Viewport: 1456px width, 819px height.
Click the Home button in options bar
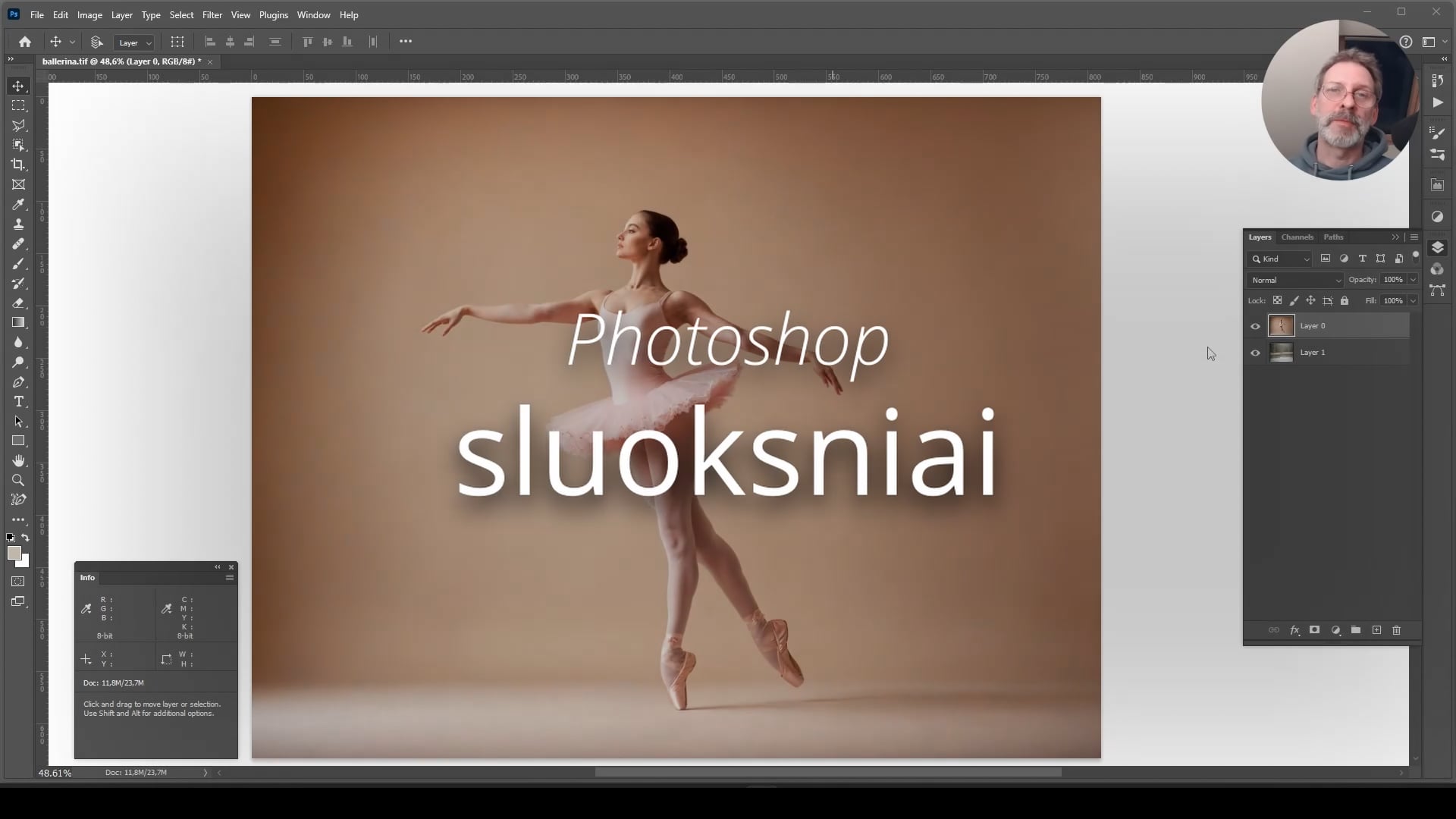(x=25, y=42)
